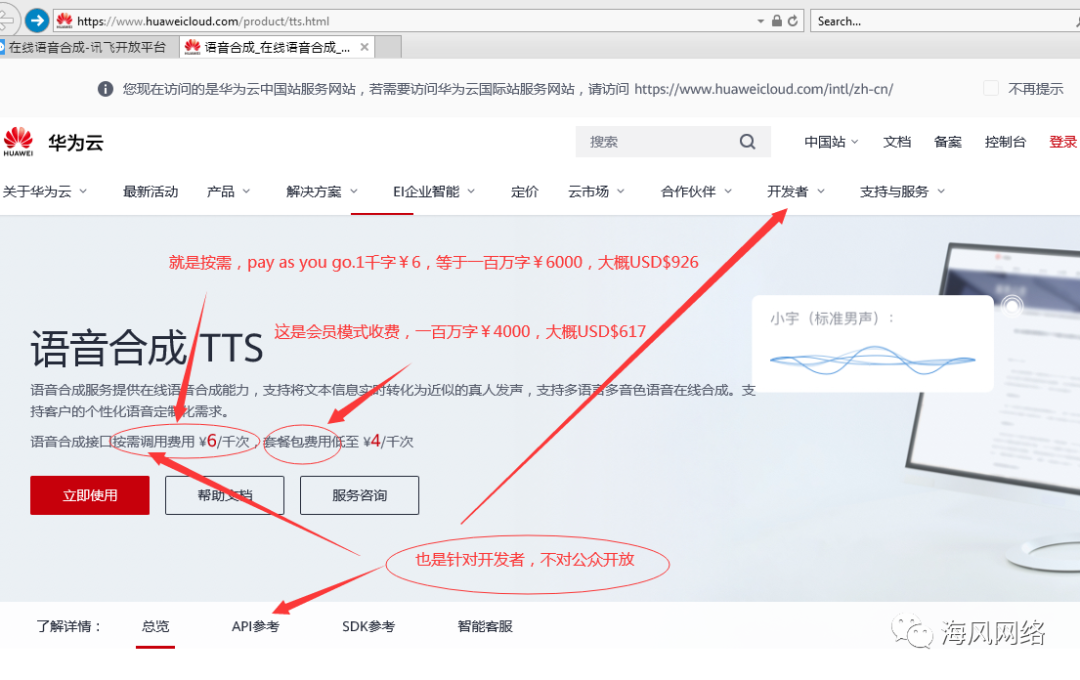Click the 了解详情 label
Viewport: 1080px width, 680px height.
point(68,626)
